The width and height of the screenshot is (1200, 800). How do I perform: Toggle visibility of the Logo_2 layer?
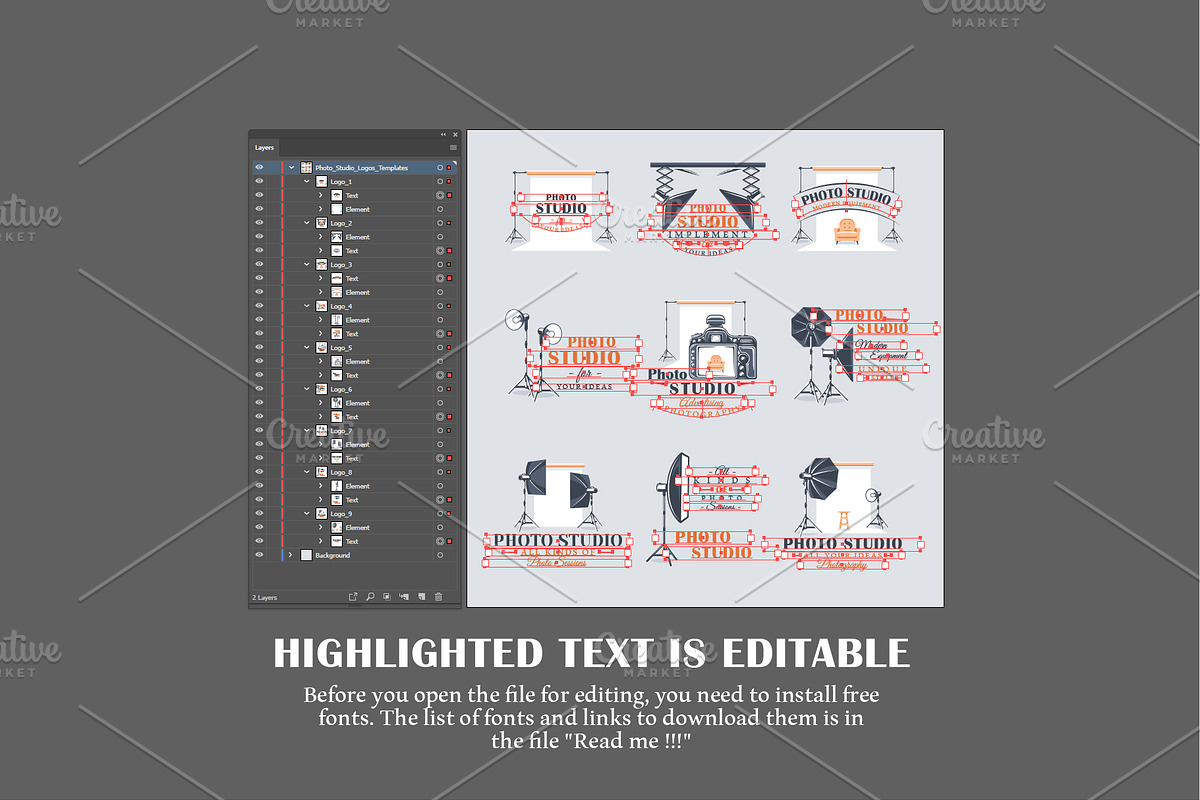tap(259, 223)
